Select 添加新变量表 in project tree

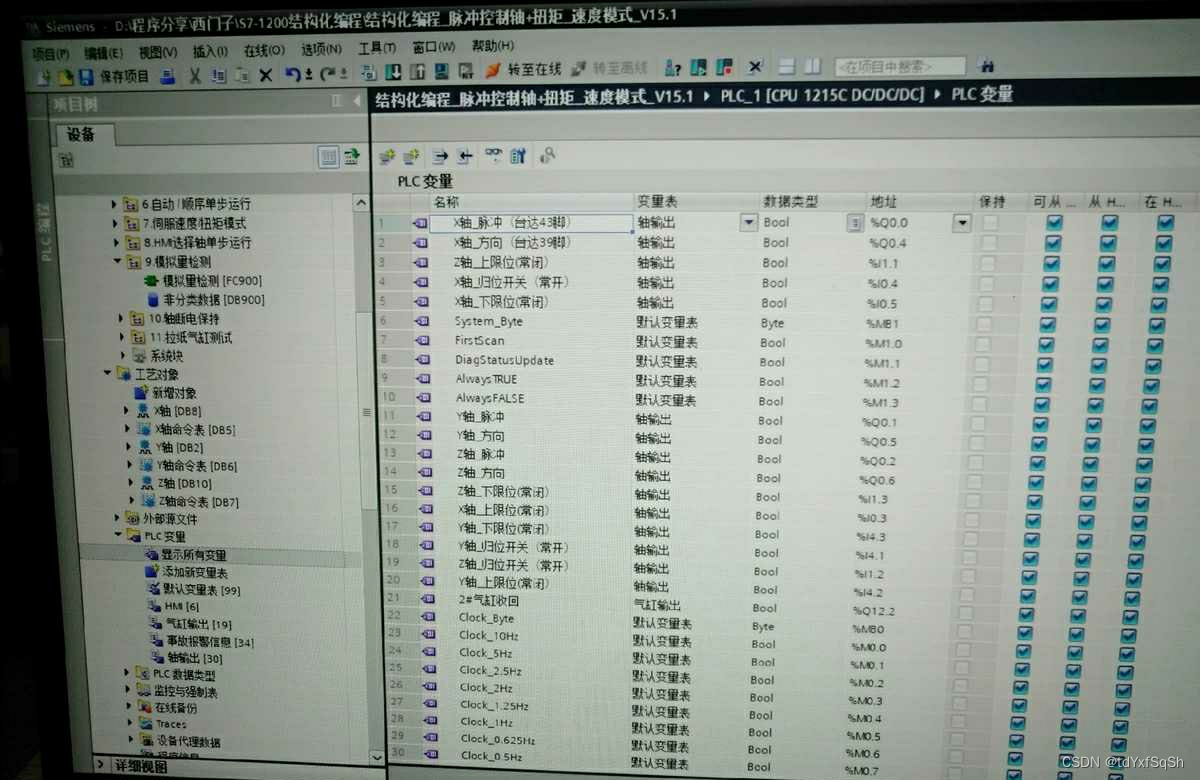click(185, 572)
